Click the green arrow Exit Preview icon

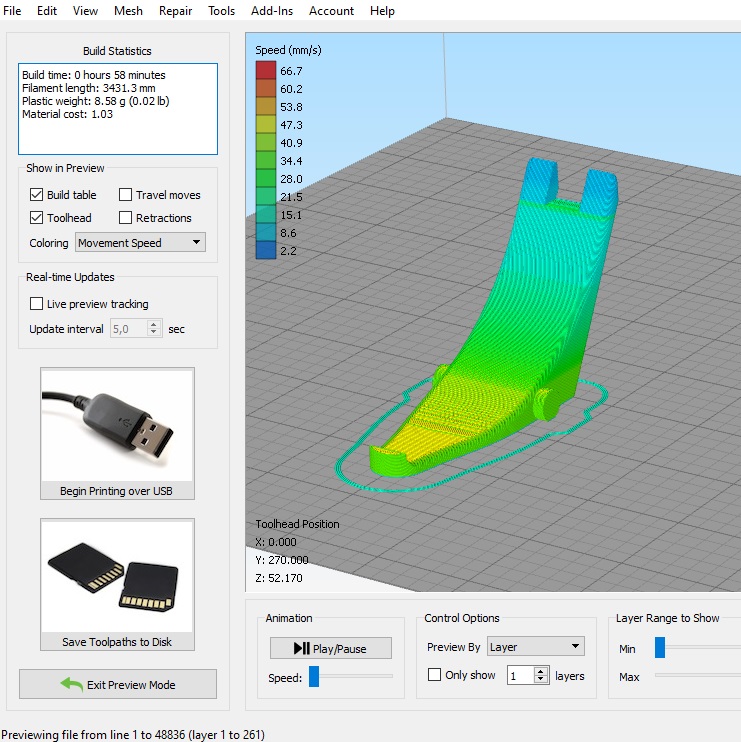point(71,685)
